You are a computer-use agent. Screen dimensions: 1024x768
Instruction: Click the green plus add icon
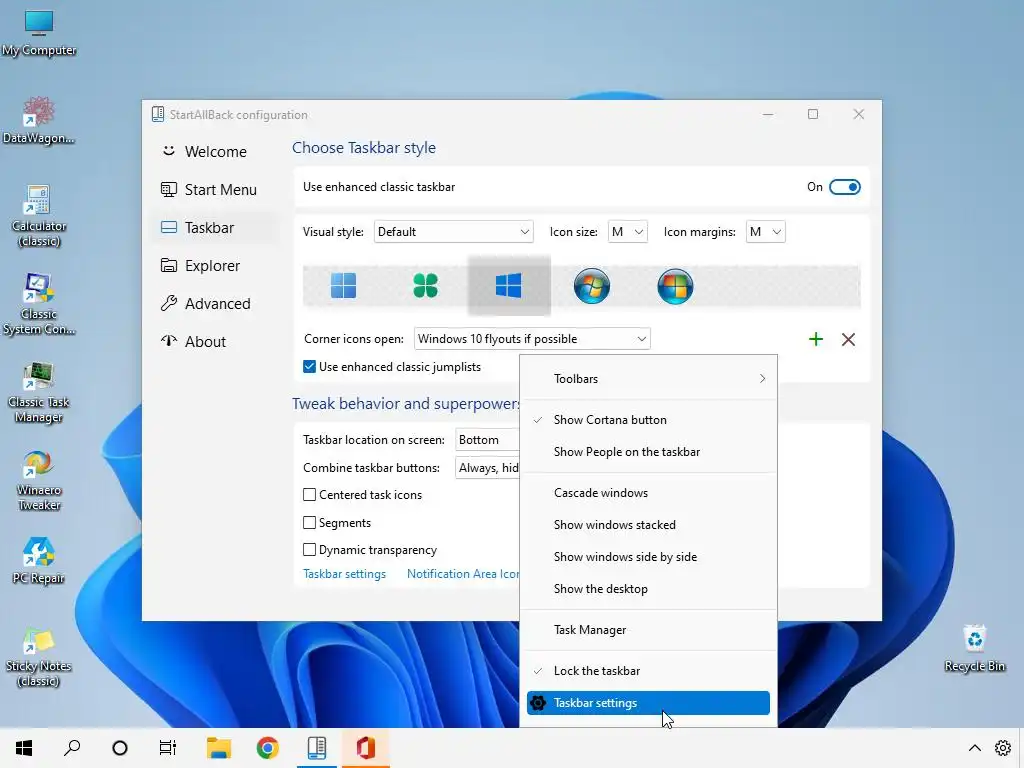816,339
